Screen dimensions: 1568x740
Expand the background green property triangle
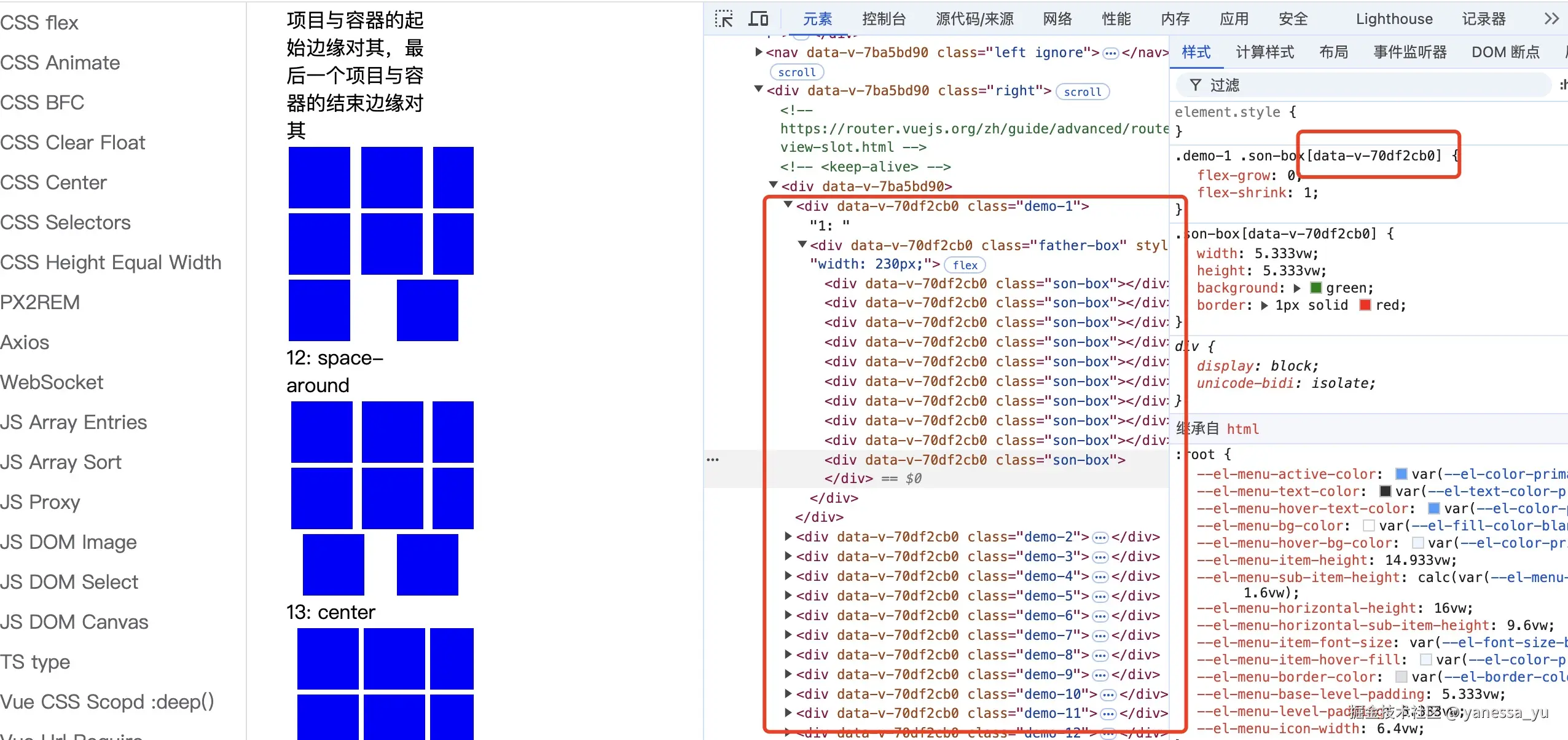click(x=1297, y=288)
